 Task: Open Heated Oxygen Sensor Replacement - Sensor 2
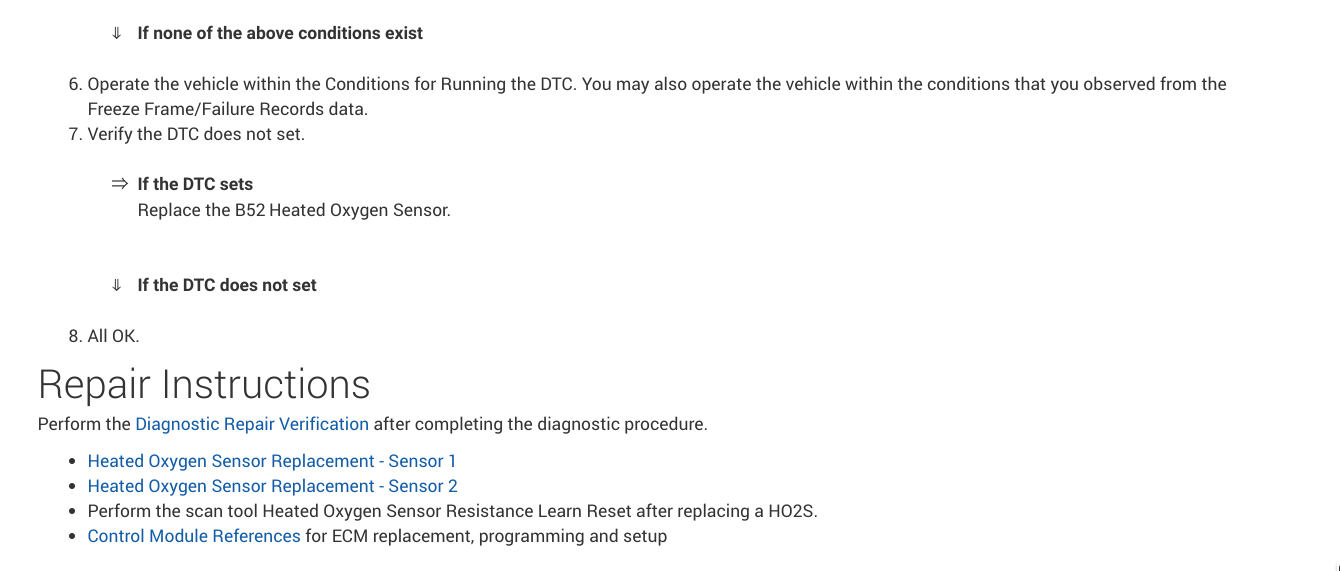(x=272, y=486)
